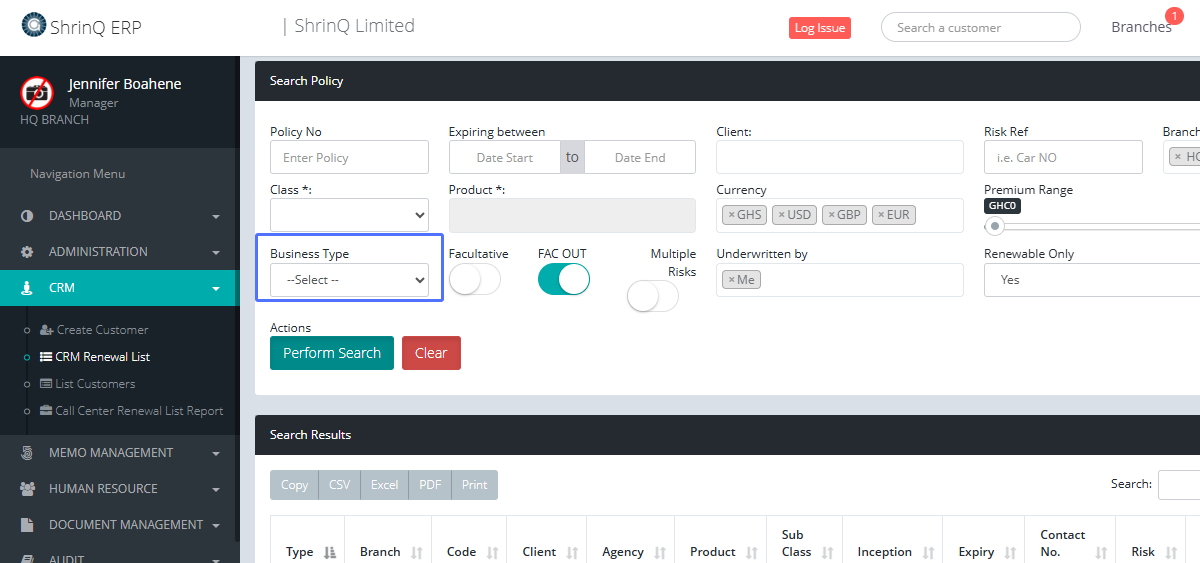Toggle the Multiple Risks switch

[x=652, y=296]
